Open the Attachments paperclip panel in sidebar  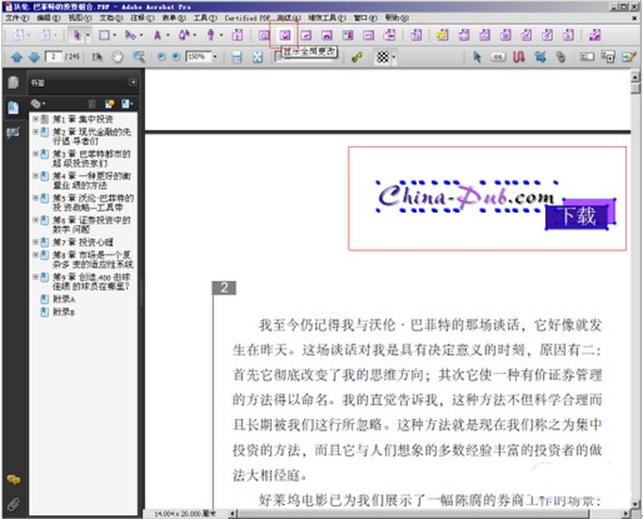tap(13, 503)
